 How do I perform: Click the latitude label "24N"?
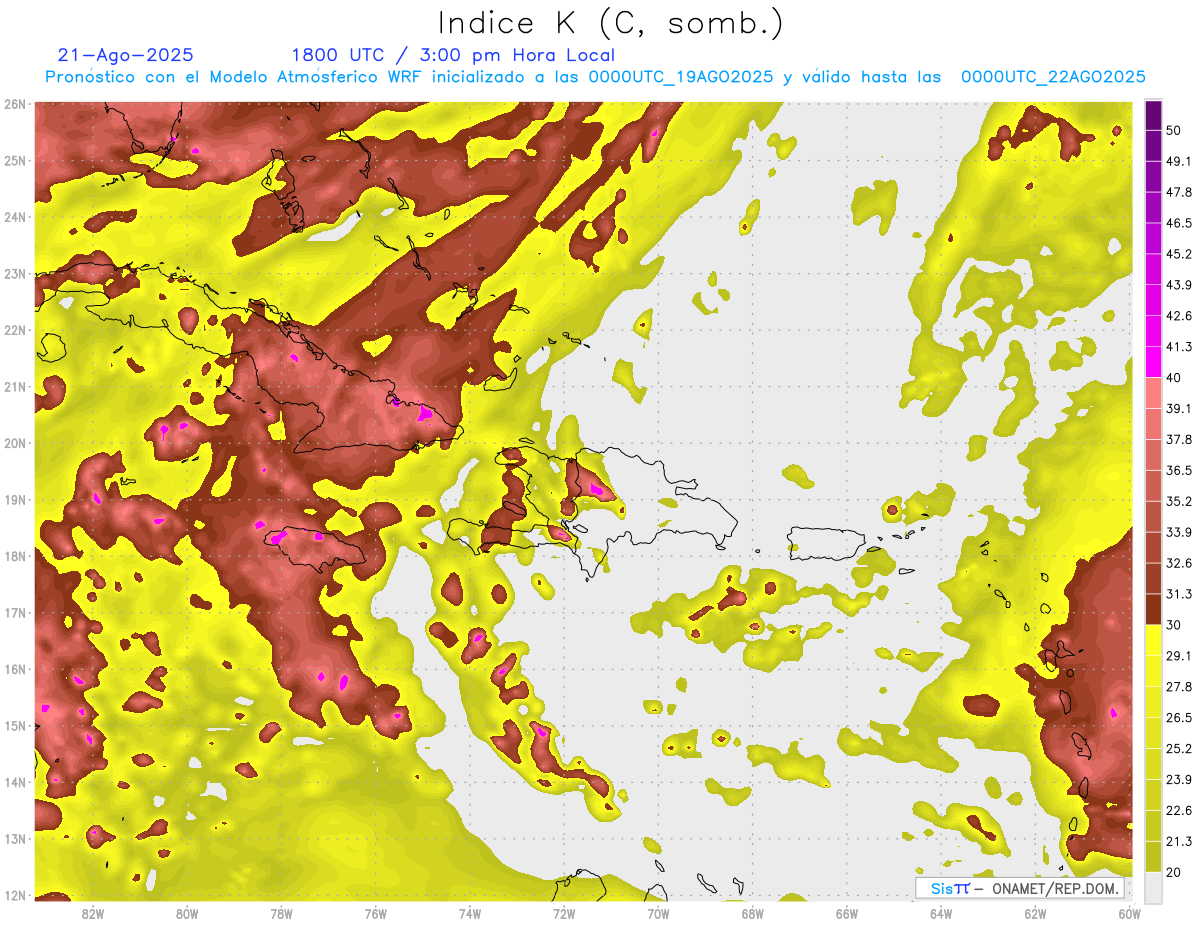point(15,217)
